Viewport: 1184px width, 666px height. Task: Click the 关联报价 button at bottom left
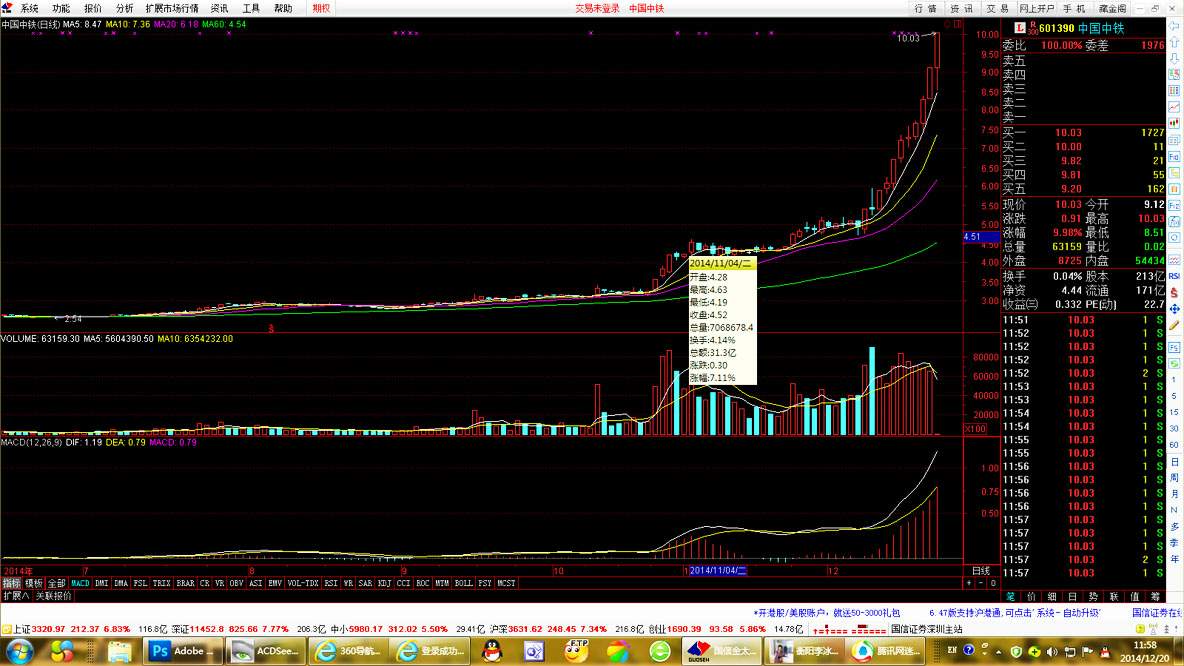54,596
